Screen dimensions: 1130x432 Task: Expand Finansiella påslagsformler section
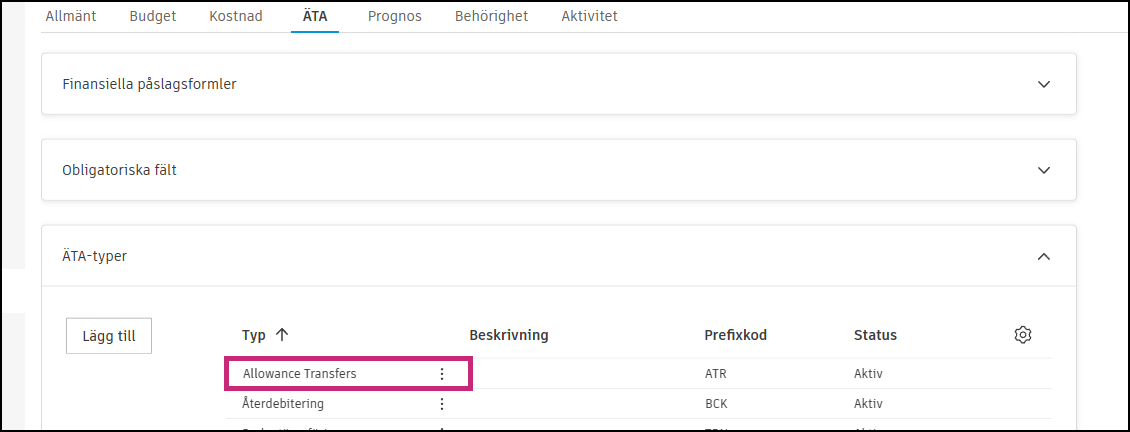click(1044, 84)
